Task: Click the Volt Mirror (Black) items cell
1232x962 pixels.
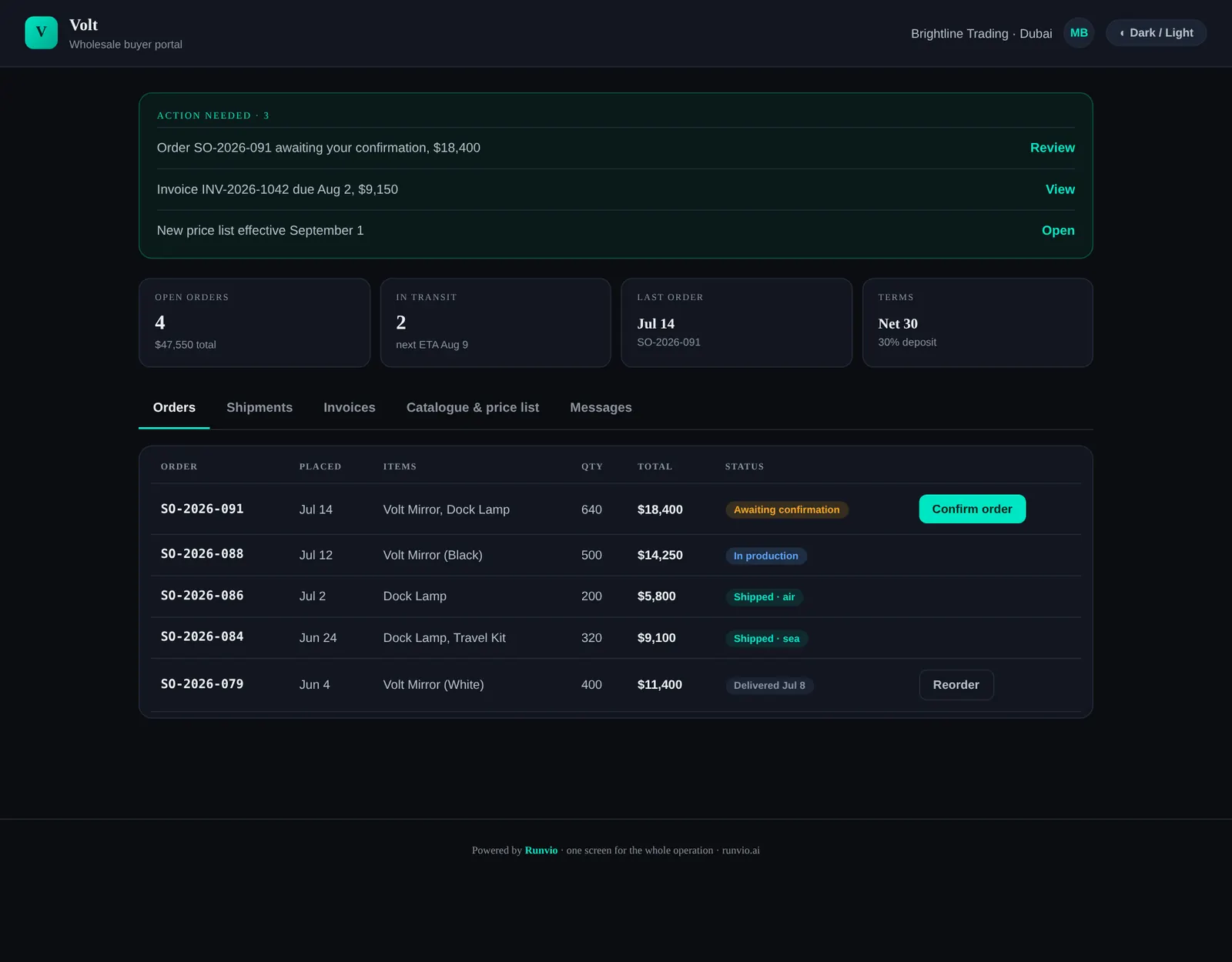Action: [433, 556]
